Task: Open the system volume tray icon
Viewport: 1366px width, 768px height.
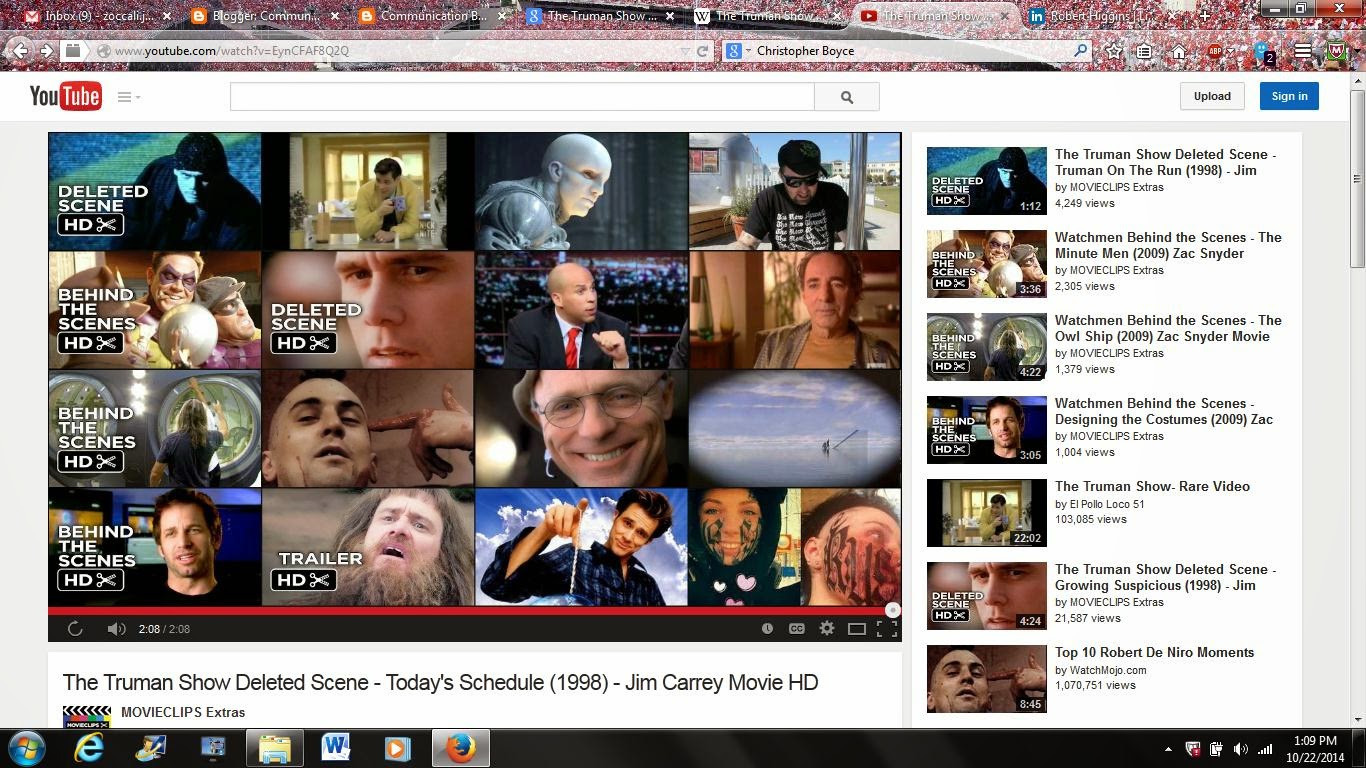Action: click(x=1241, y=749)
